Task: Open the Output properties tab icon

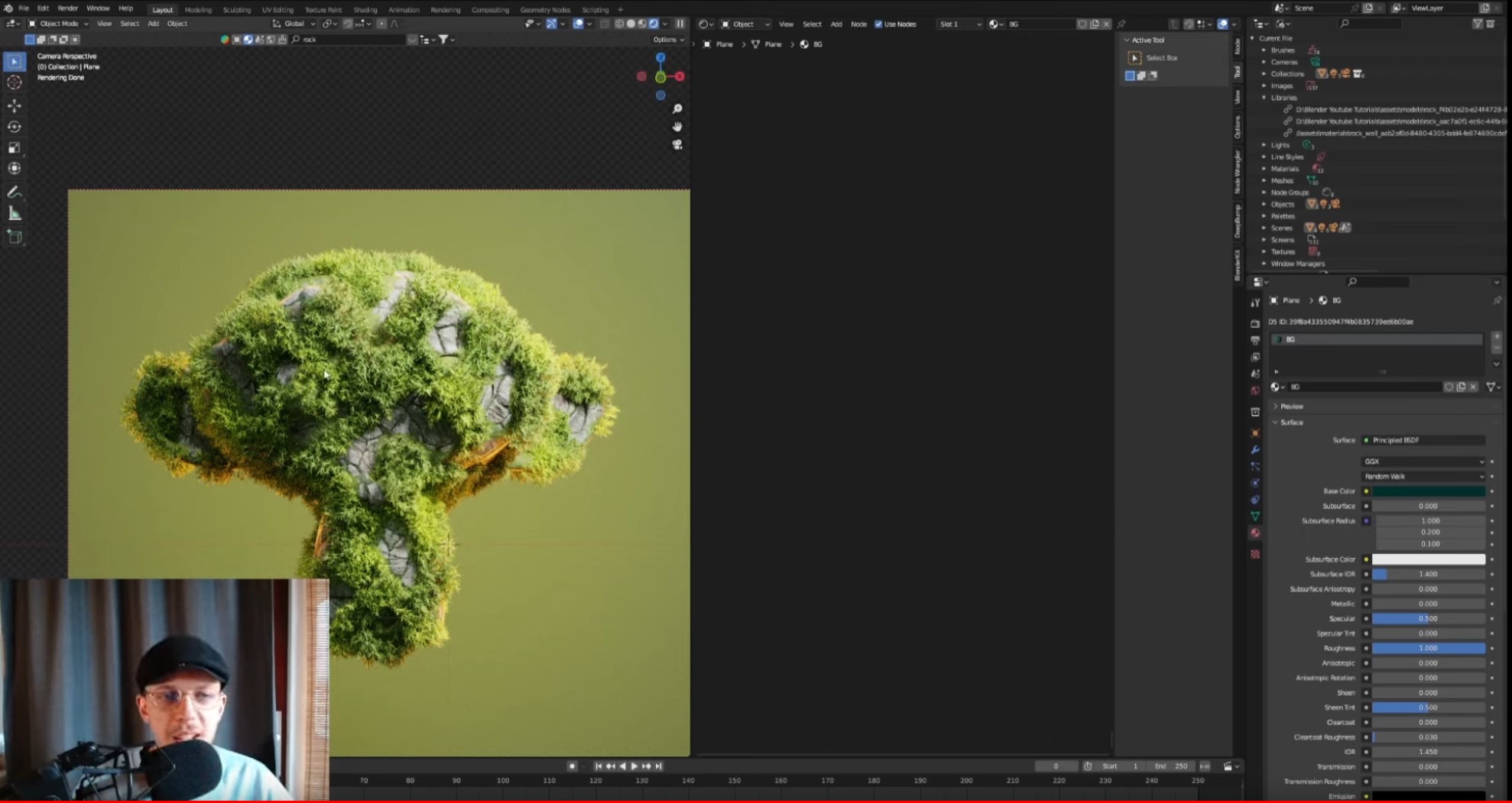Action: (1255, 341)
